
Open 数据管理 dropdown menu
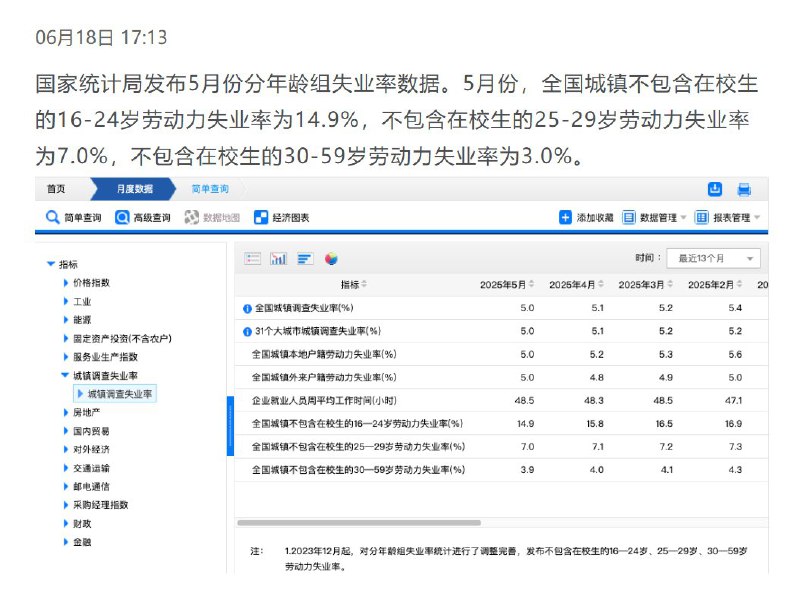pos(654,218)
